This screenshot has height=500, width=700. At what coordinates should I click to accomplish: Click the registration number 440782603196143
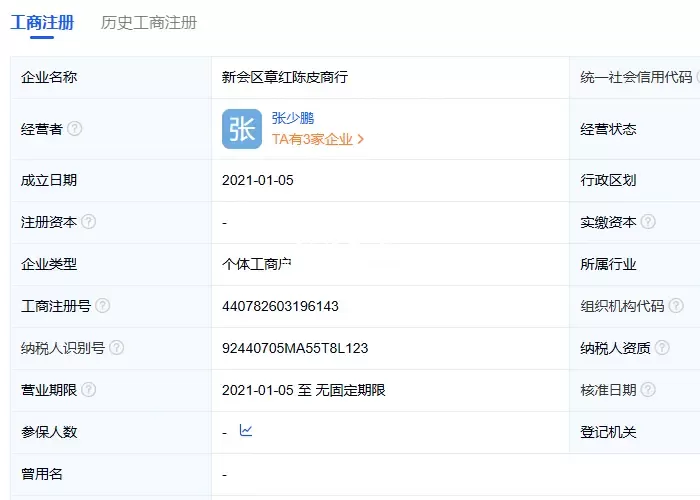click(280, 306)
